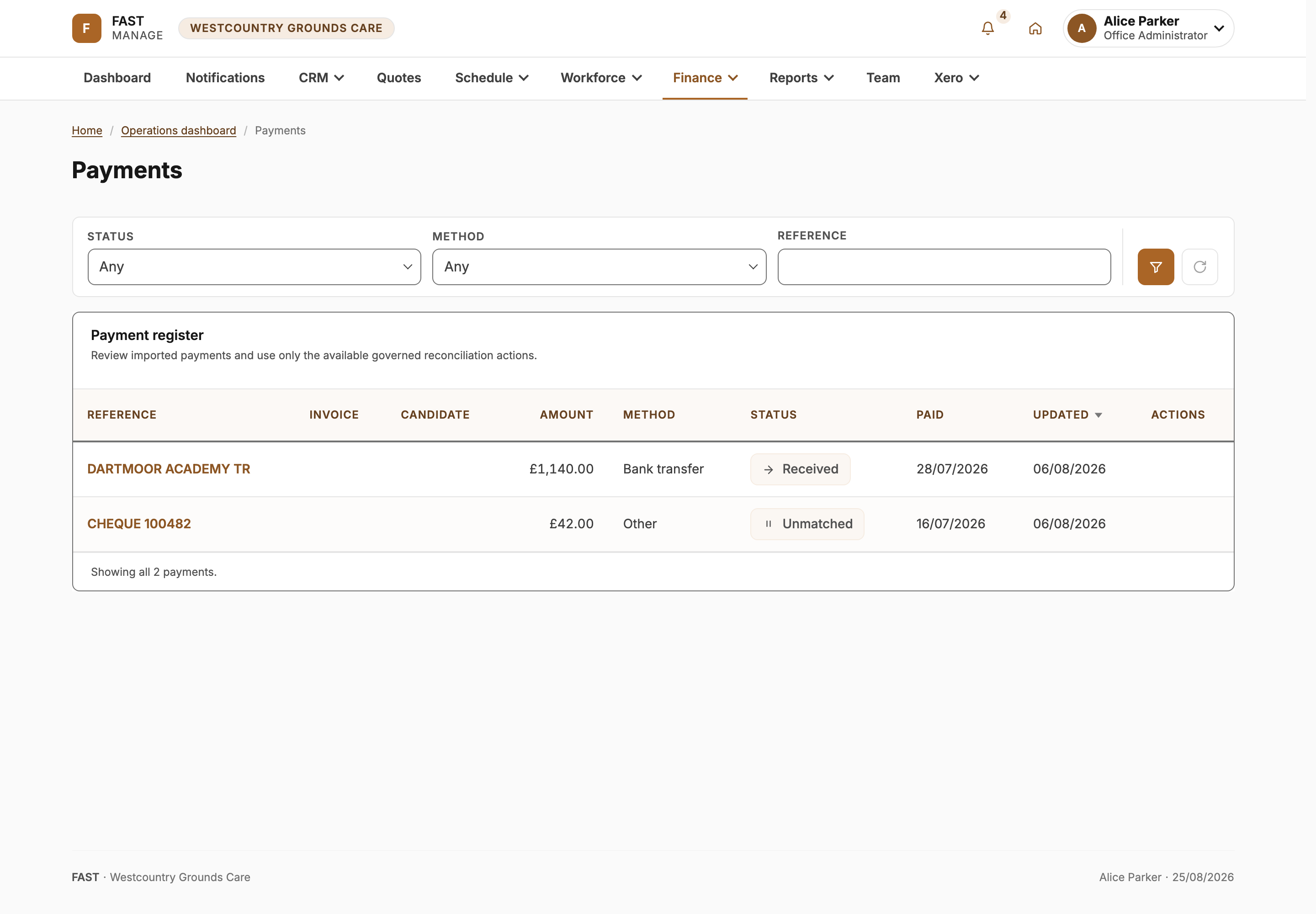Expand the Xero menu
This screenshot has height=914, width=1316.
point(956,78)
